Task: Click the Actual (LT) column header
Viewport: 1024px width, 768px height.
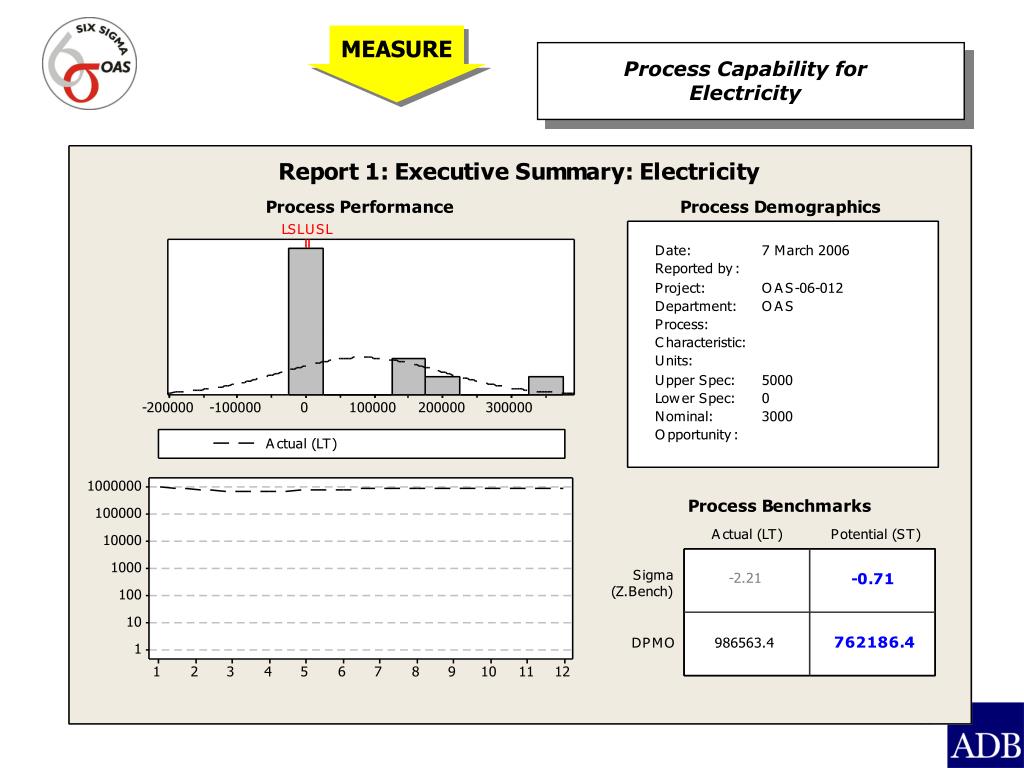Action: 746,534
